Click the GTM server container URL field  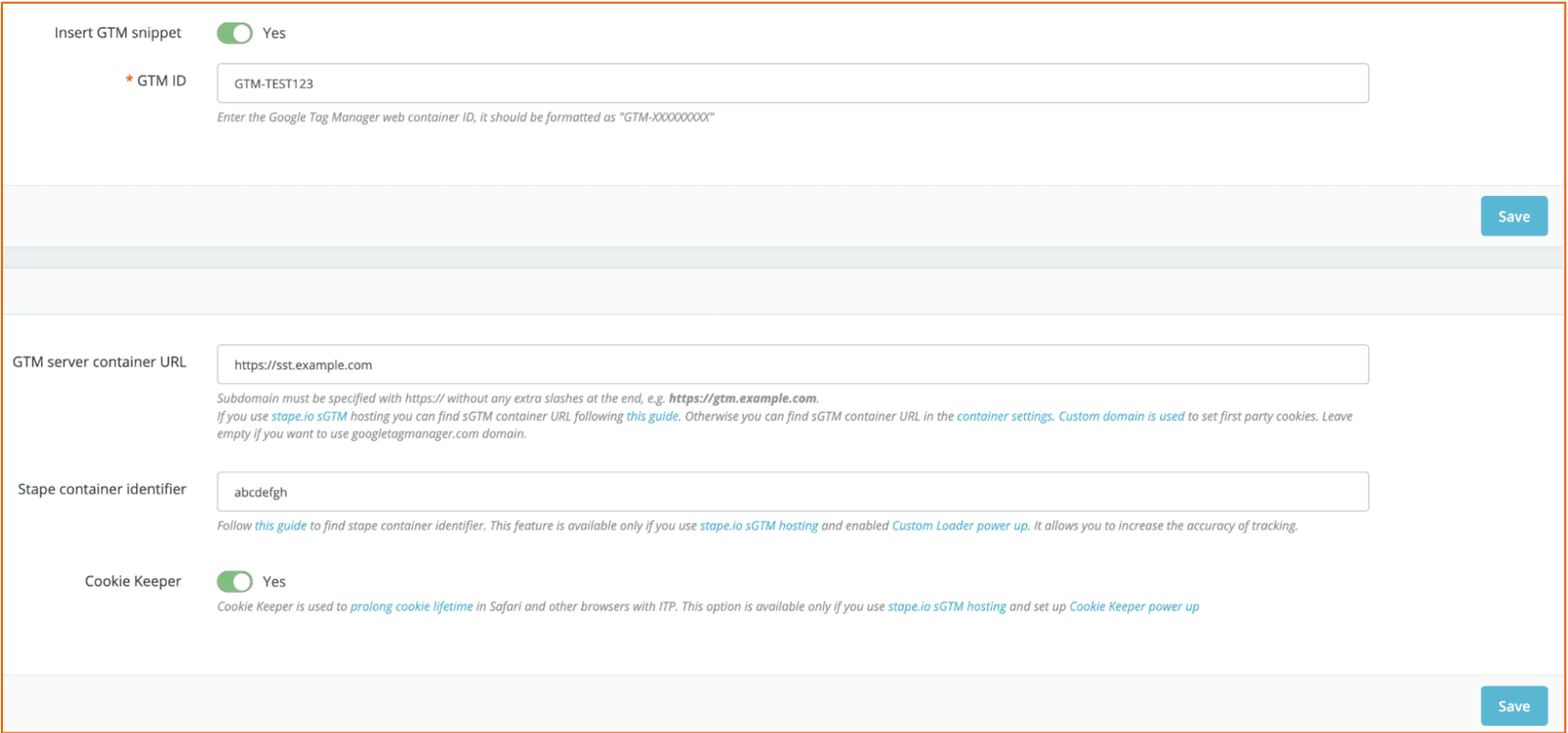pyautogui.click(x=793, y=365)
